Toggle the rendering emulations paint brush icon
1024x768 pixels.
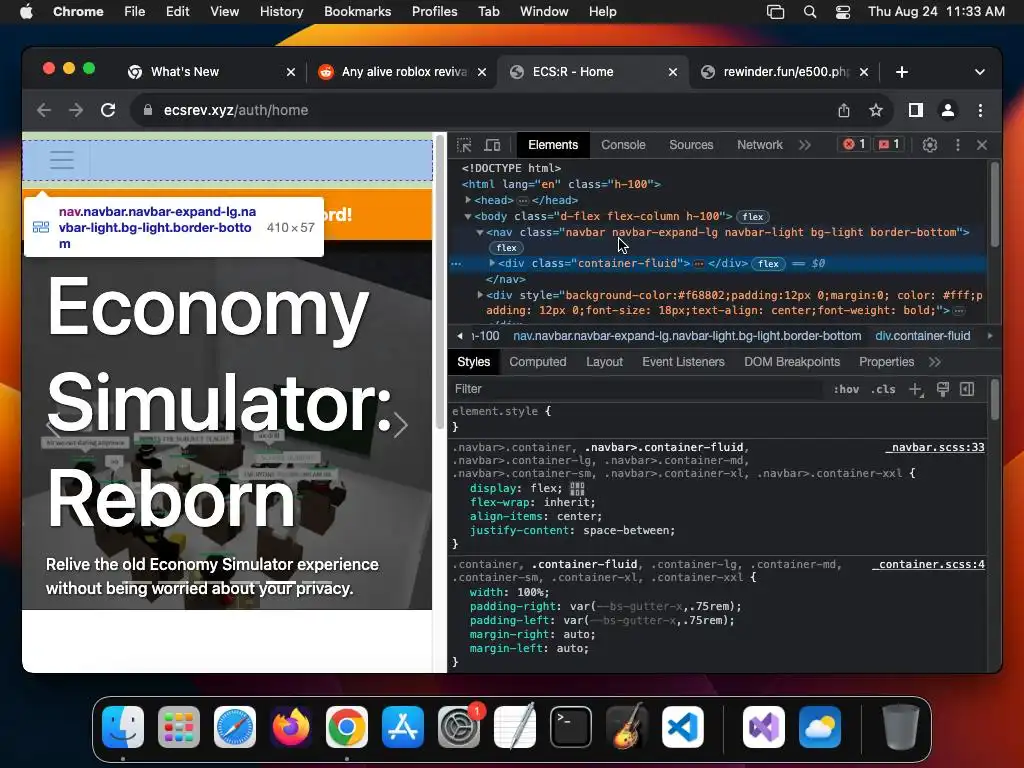pos(942,389)
